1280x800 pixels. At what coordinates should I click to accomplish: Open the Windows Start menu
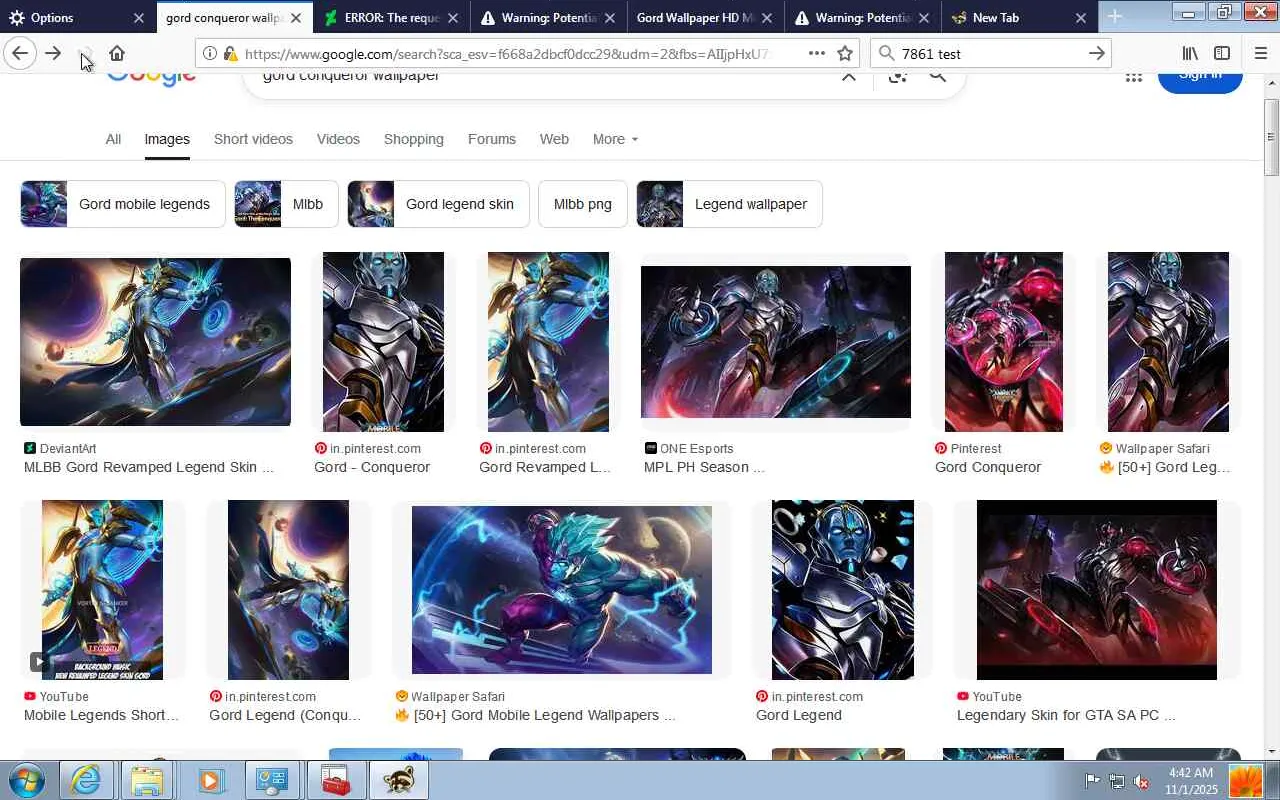point(27,780)
